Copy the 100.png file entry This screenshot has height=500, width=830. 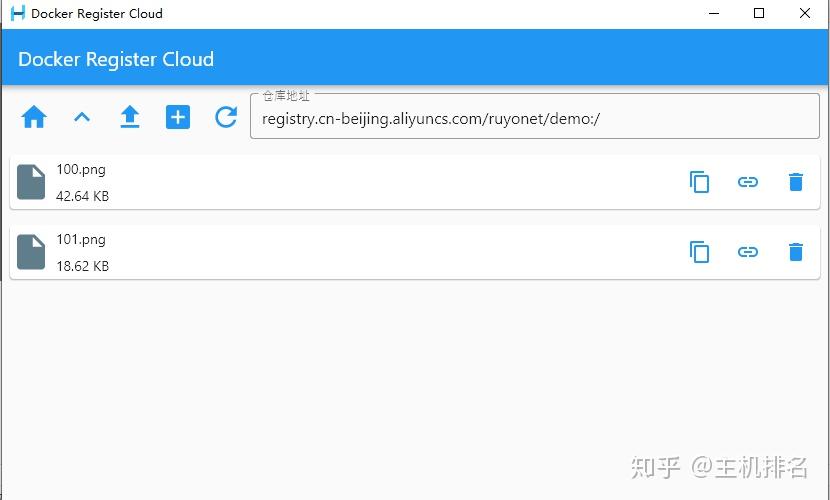[699, 182]
